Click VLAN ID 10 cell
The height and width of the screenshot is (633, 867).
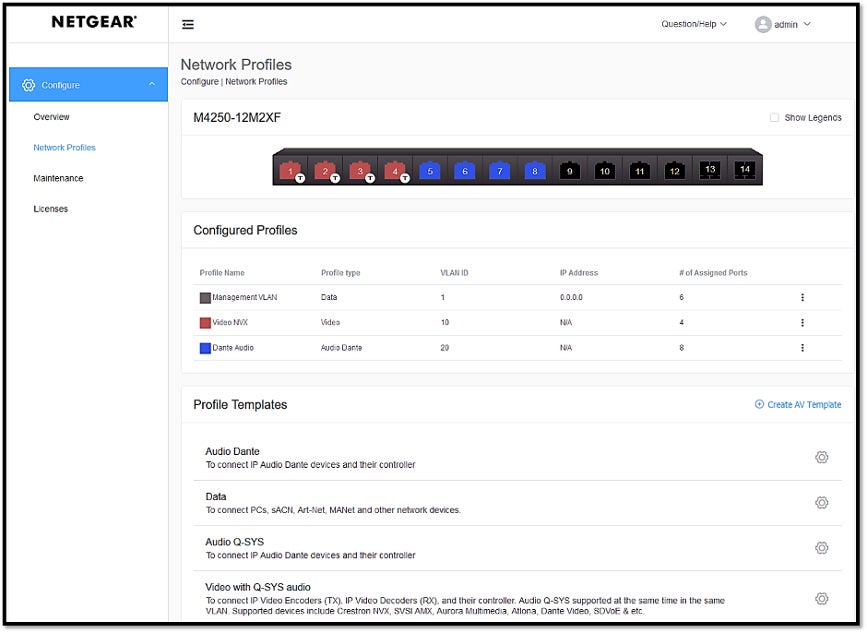(x=445, y=323)
